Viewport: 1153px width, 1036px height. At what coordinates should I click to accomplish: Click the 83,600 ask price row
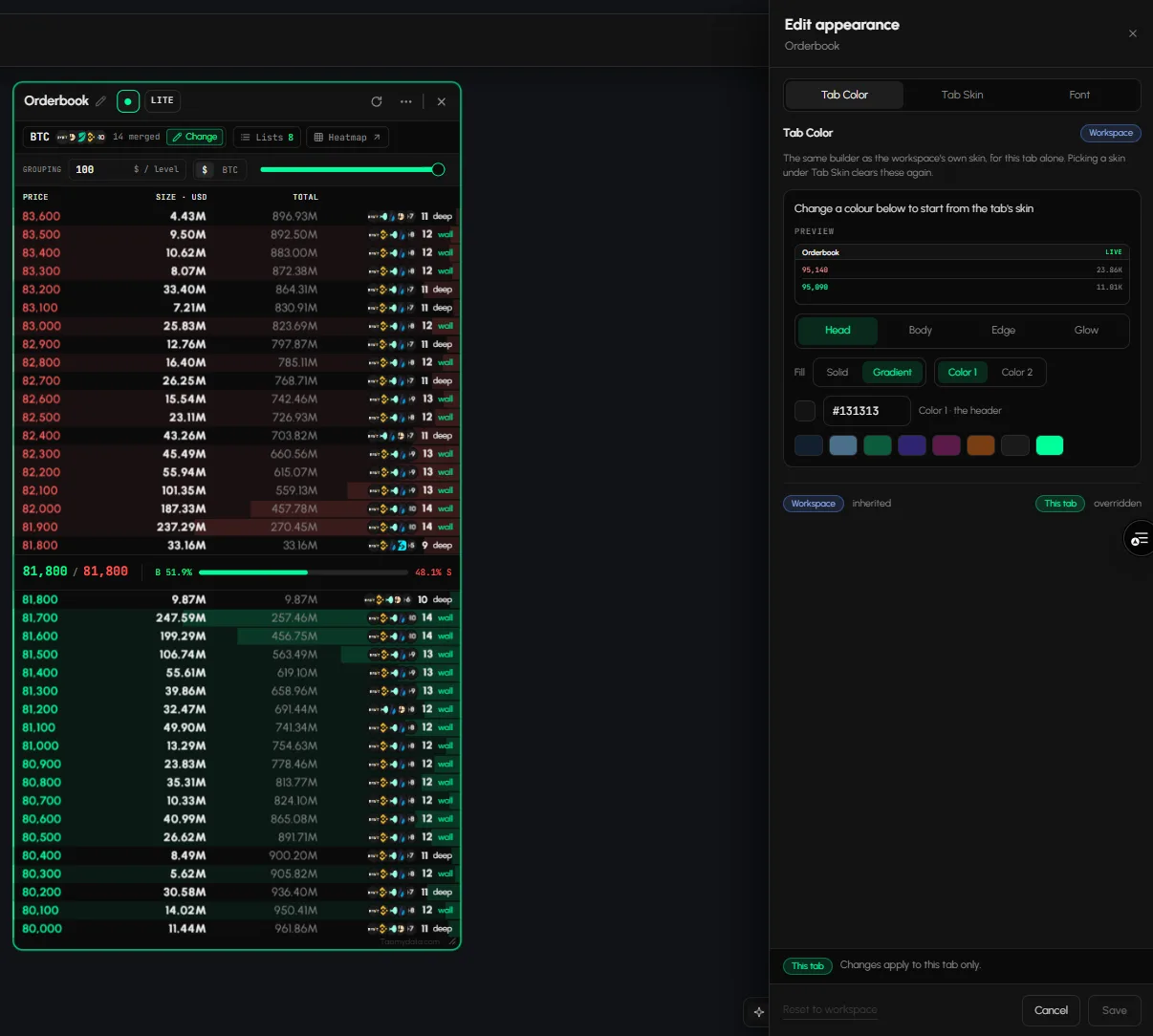coord(237,216)
